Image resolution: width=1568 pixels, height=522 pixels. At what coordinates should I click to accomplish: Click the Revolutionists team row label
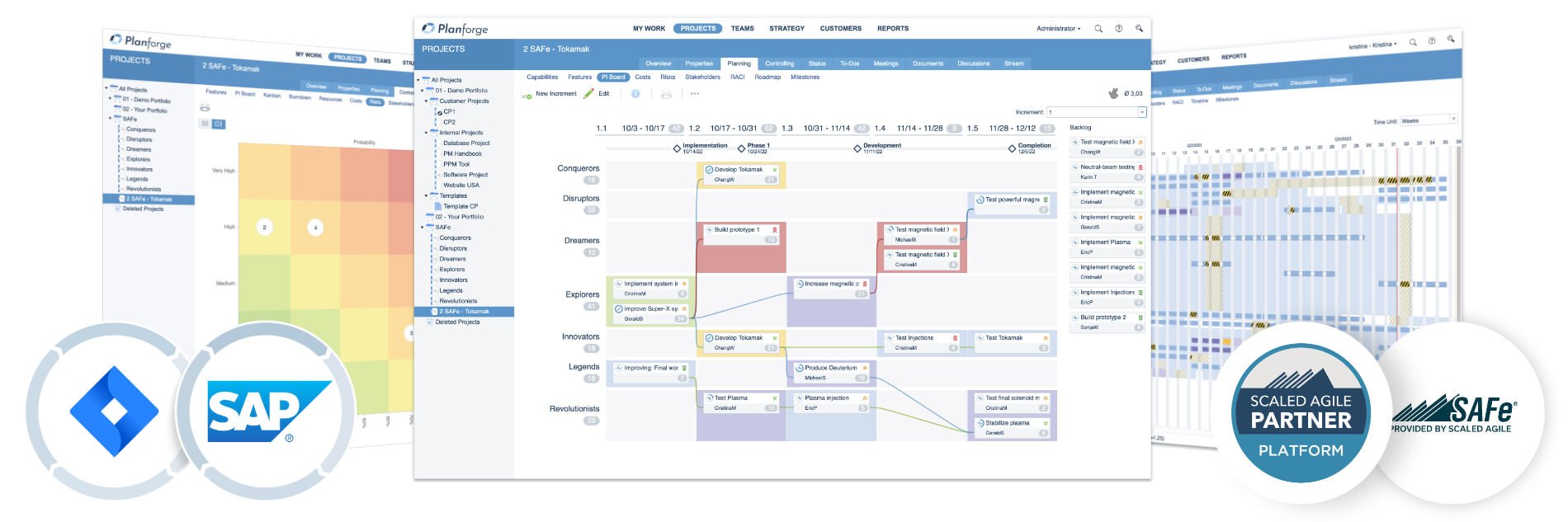pyautogui.click(x=574, y=409)
